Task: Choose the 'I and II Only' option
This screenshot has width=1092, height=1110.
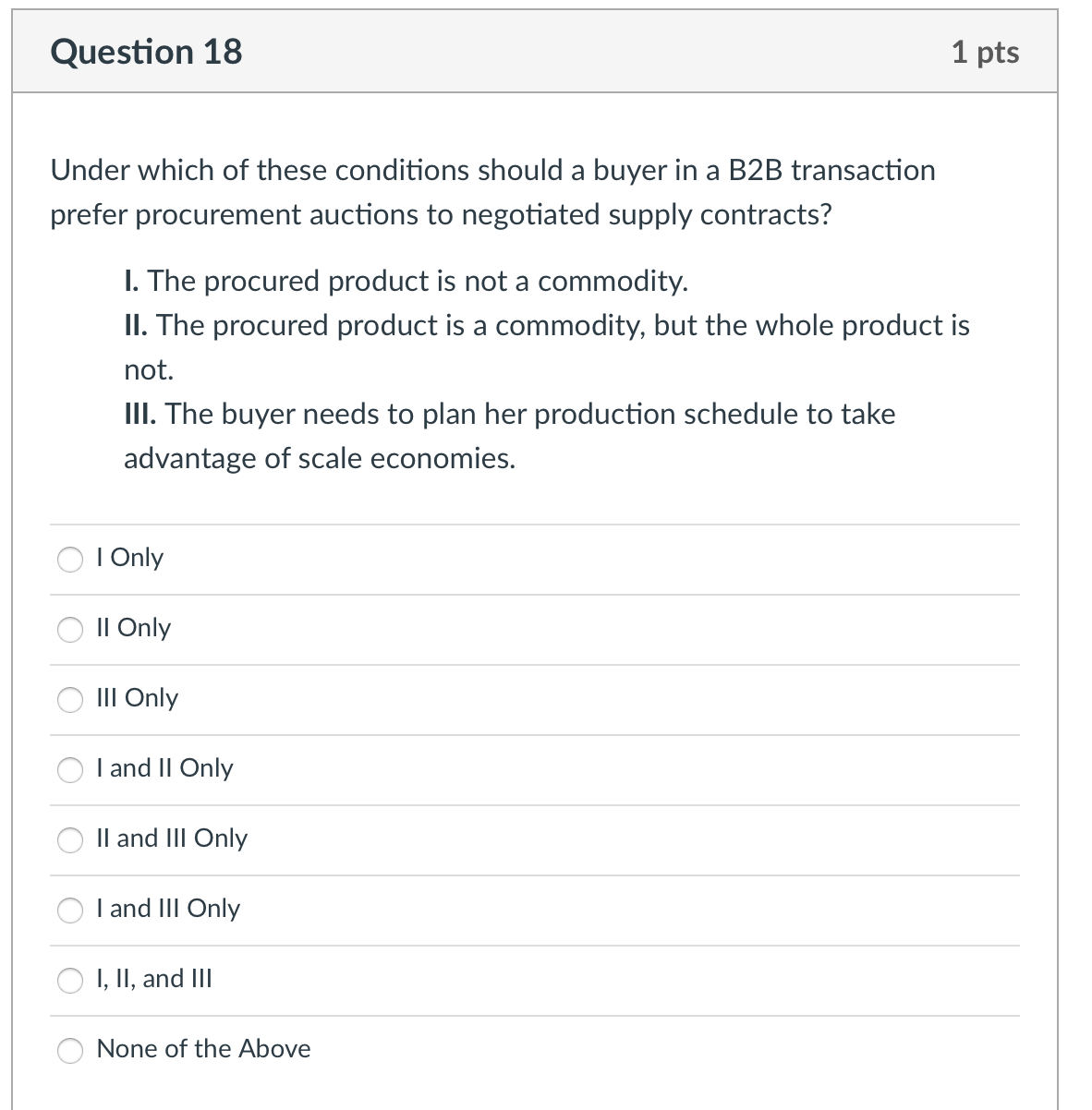Action: coord(70,769)
